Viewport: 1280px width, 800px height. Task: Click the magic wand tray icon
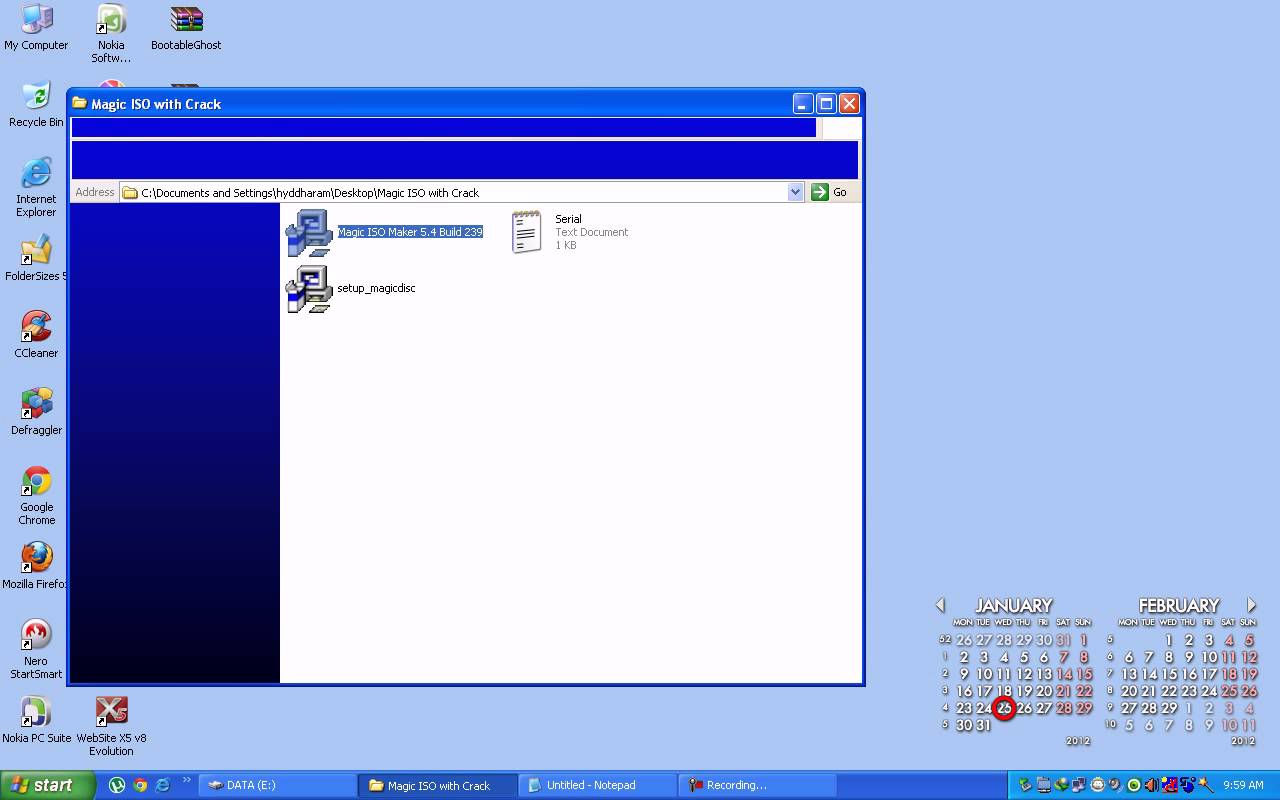point(1206,785)
